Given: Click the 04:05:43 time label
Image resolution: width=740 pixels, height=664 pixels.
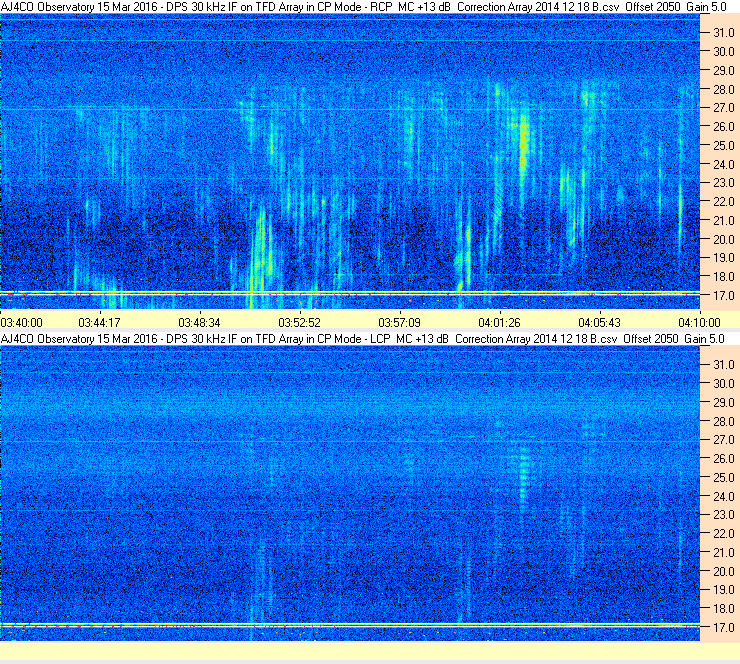Looking at the screenshot, I should [x=599, y=323].
